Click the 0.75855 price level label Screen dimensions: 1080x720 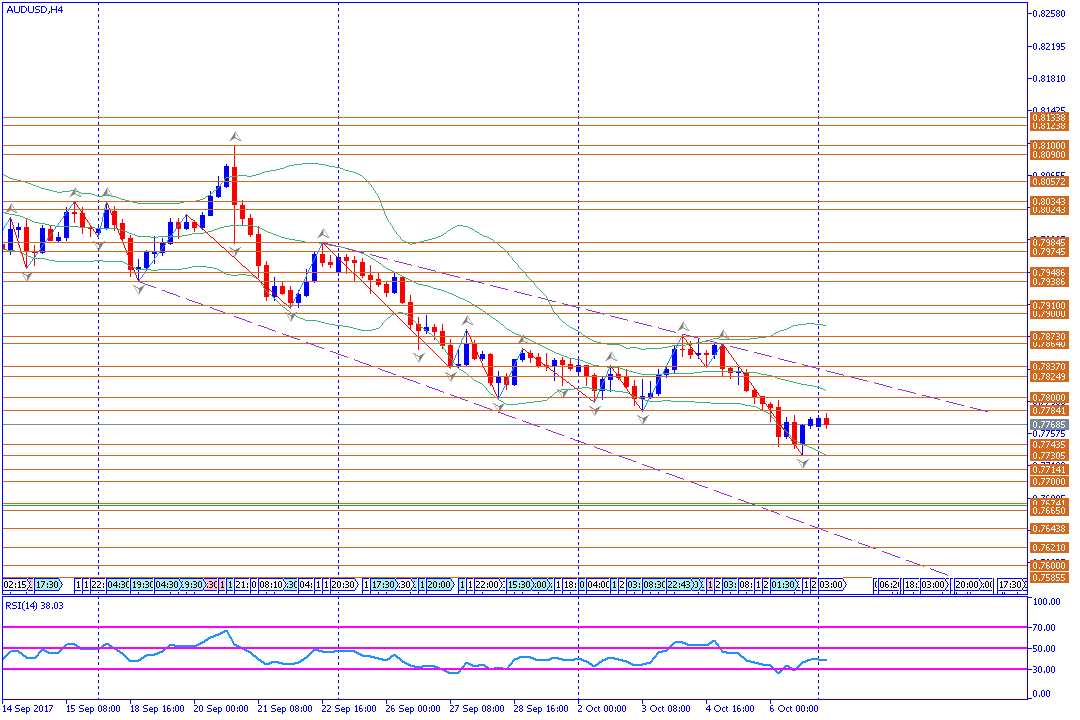[x=1048, y=578]
